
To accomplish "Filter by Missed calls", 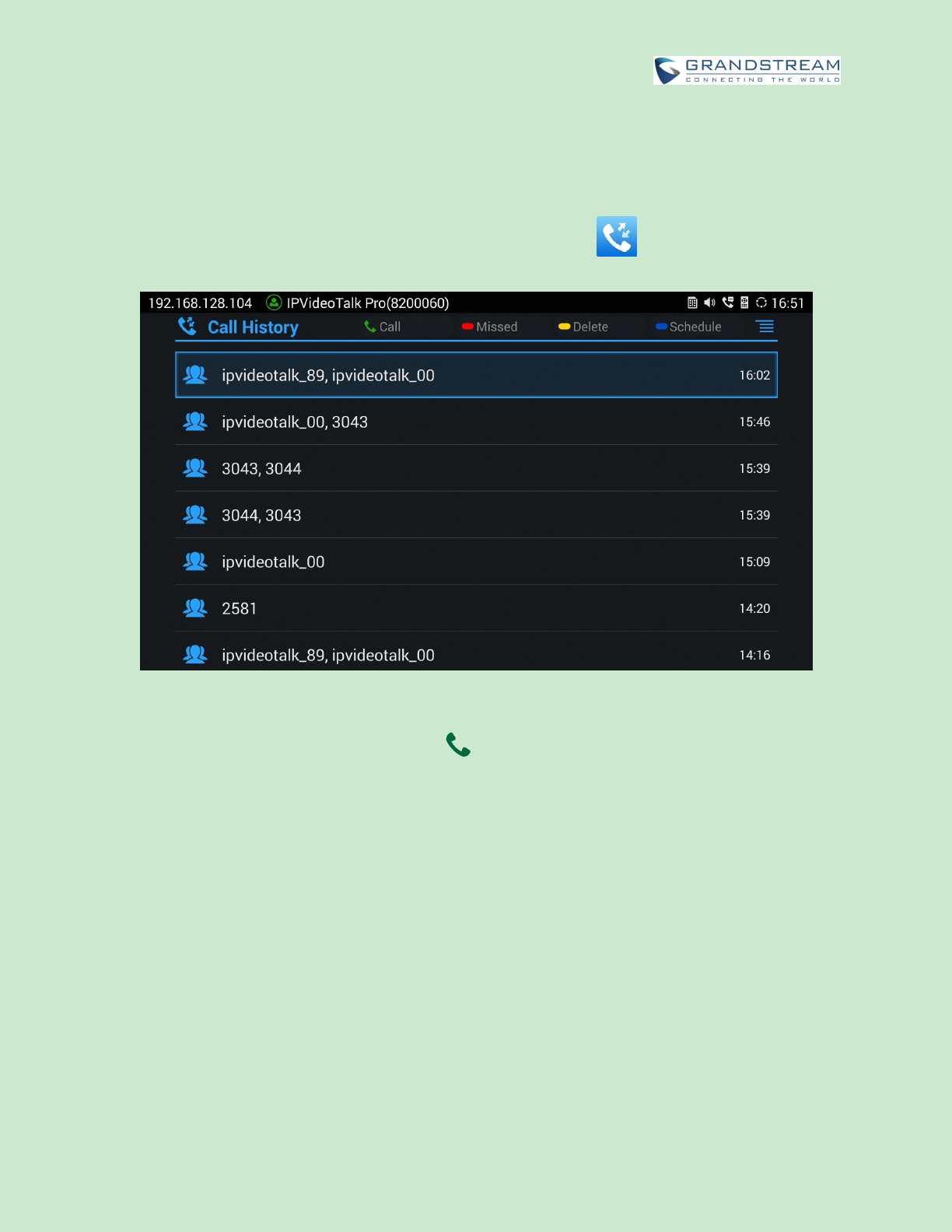I will 489,327.
